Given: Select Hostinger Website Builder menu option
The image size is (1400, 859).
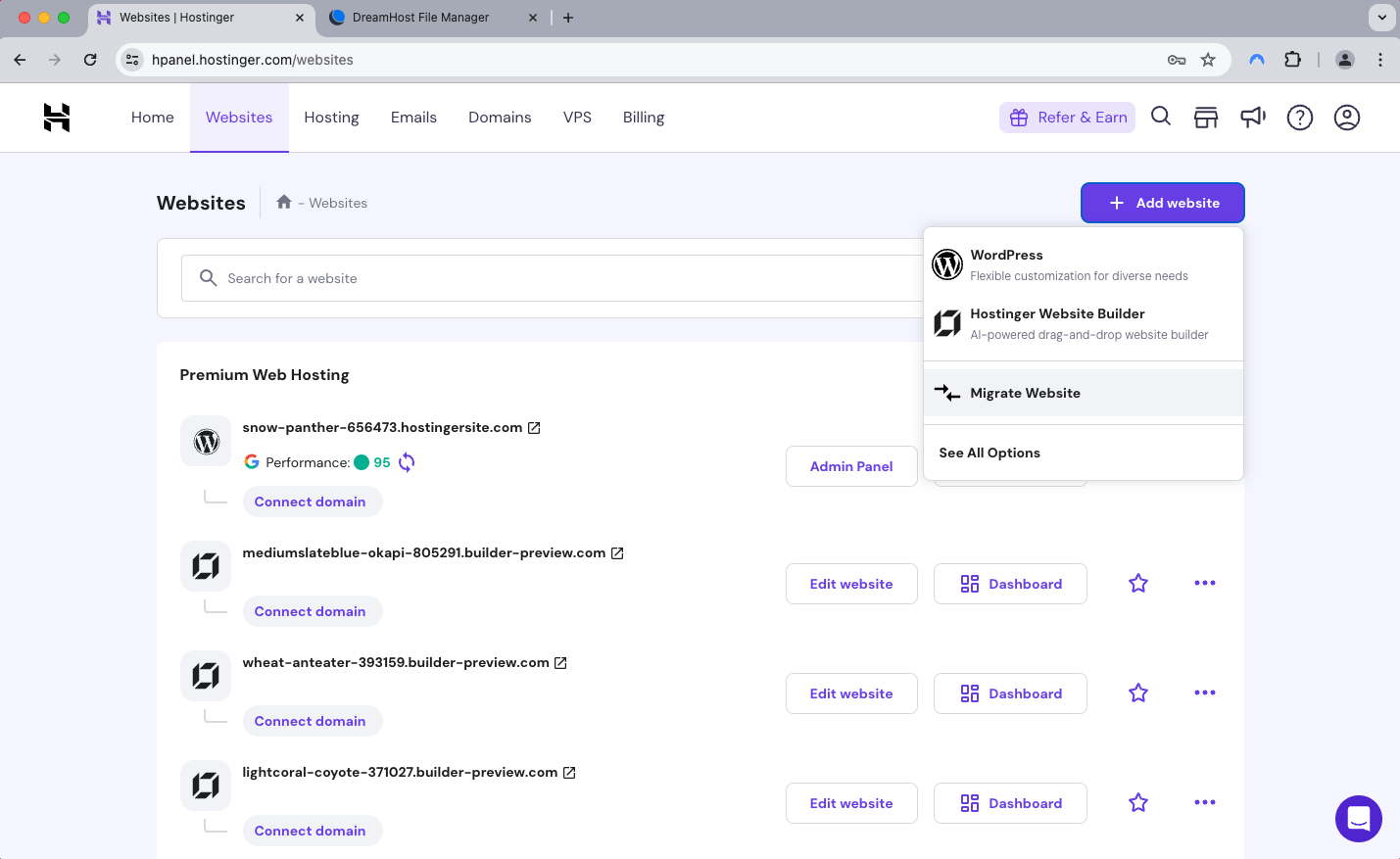Looking at the screenshot, I should click(1084, 323).
